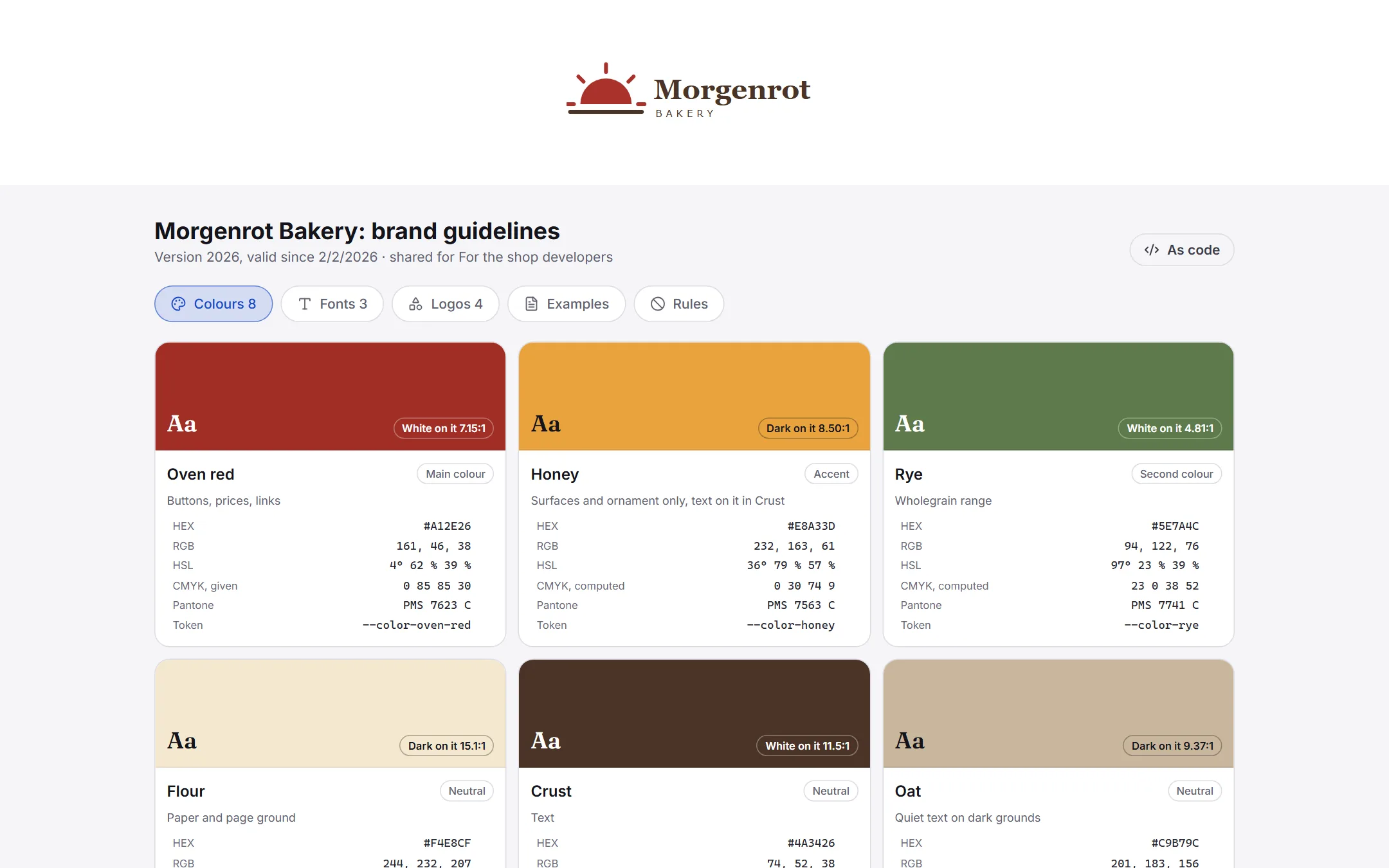Click the Dark on it 9.37:1 badge
The image size is (1389, 868).
coord(1173,746)
